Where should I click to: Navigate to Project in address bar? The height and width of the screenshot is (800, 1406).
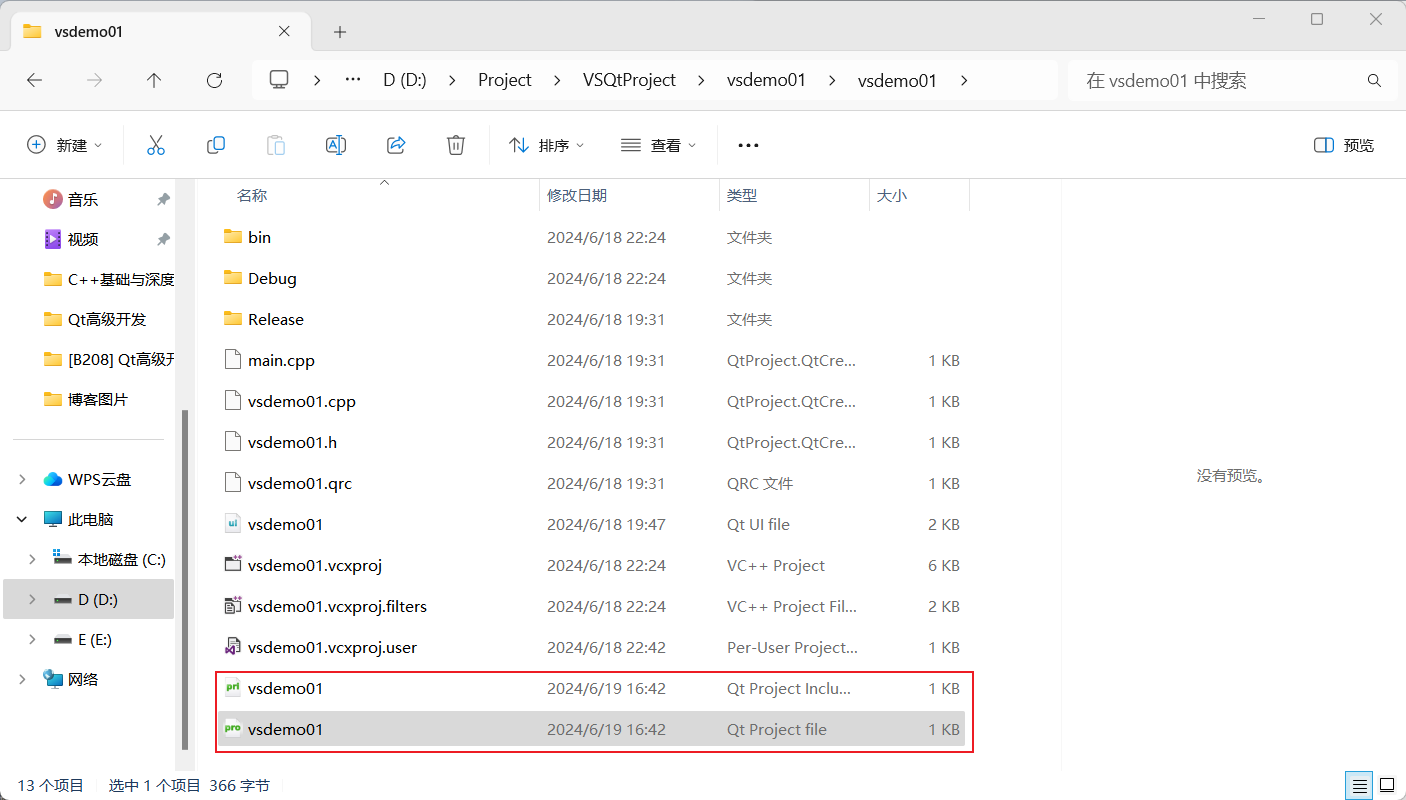click(505, 80)
